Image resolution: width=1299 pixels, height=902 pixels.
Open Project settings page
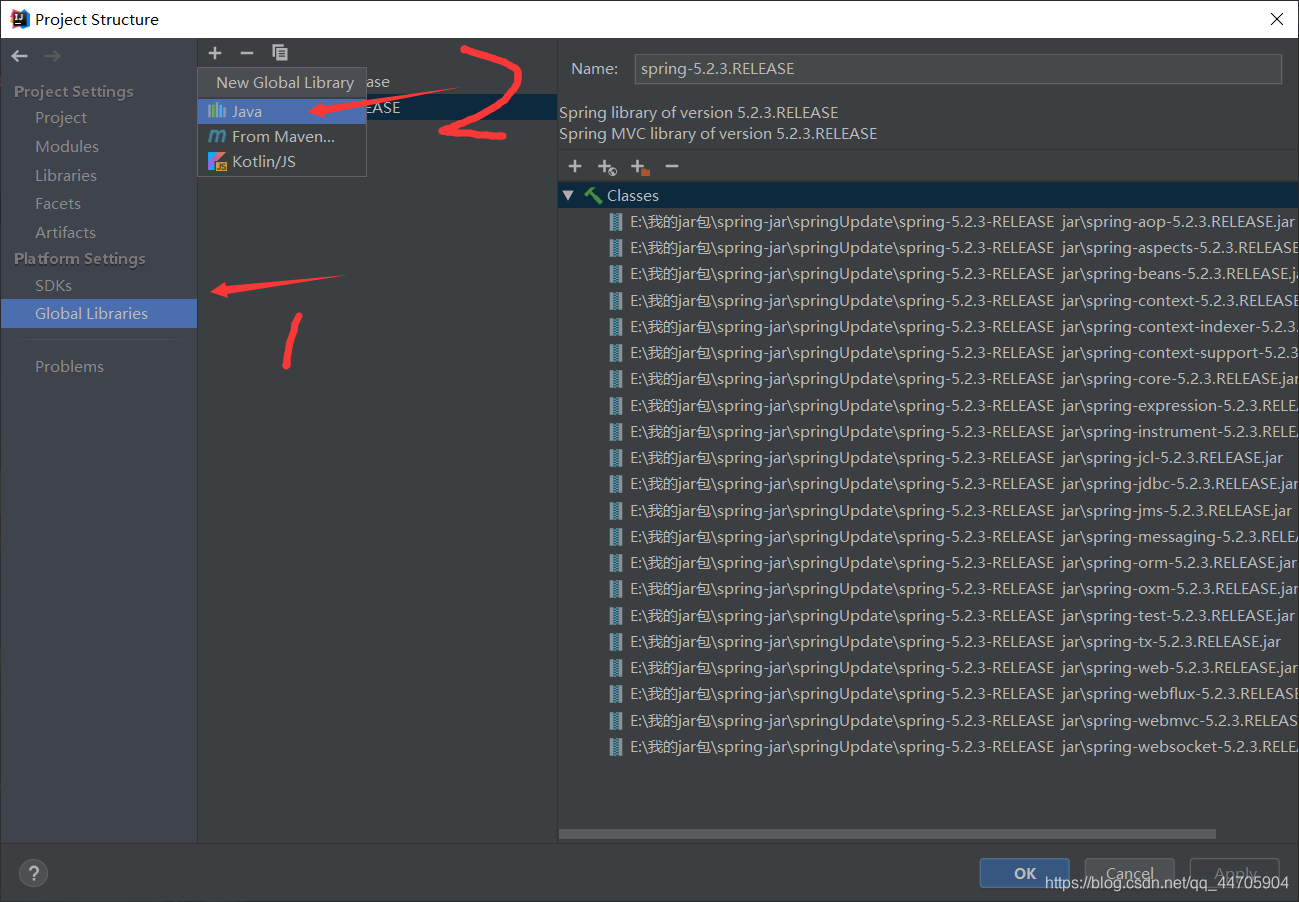tap(61, 117)
